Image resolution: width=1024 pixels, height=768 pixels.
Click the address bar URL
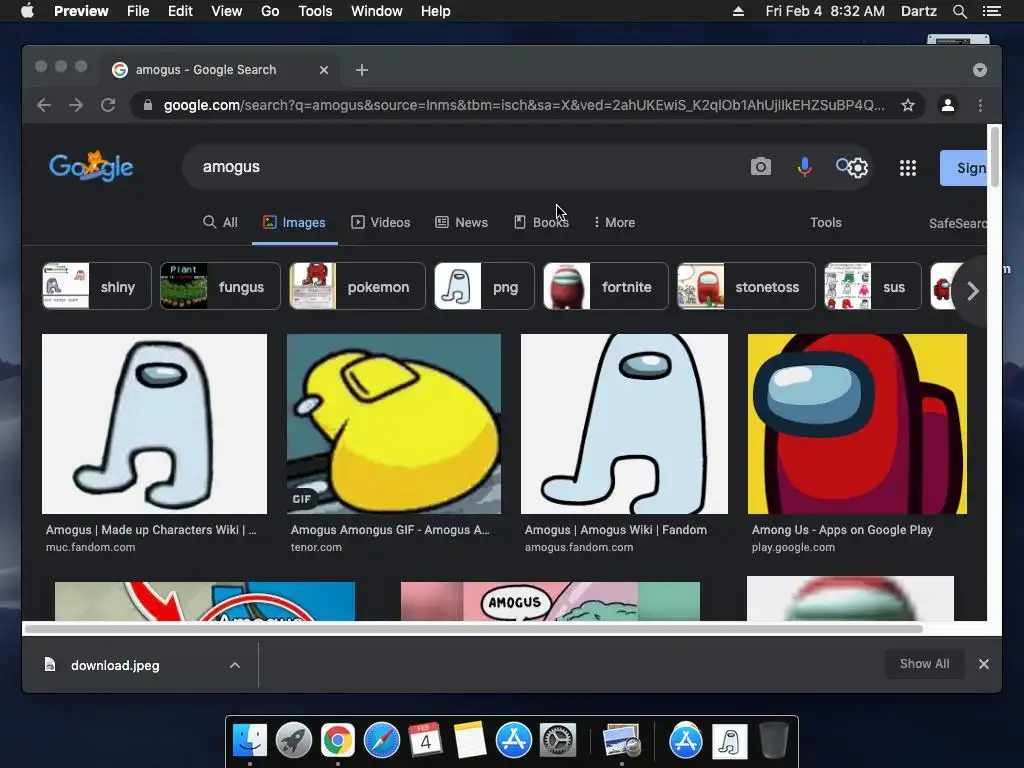524,105
